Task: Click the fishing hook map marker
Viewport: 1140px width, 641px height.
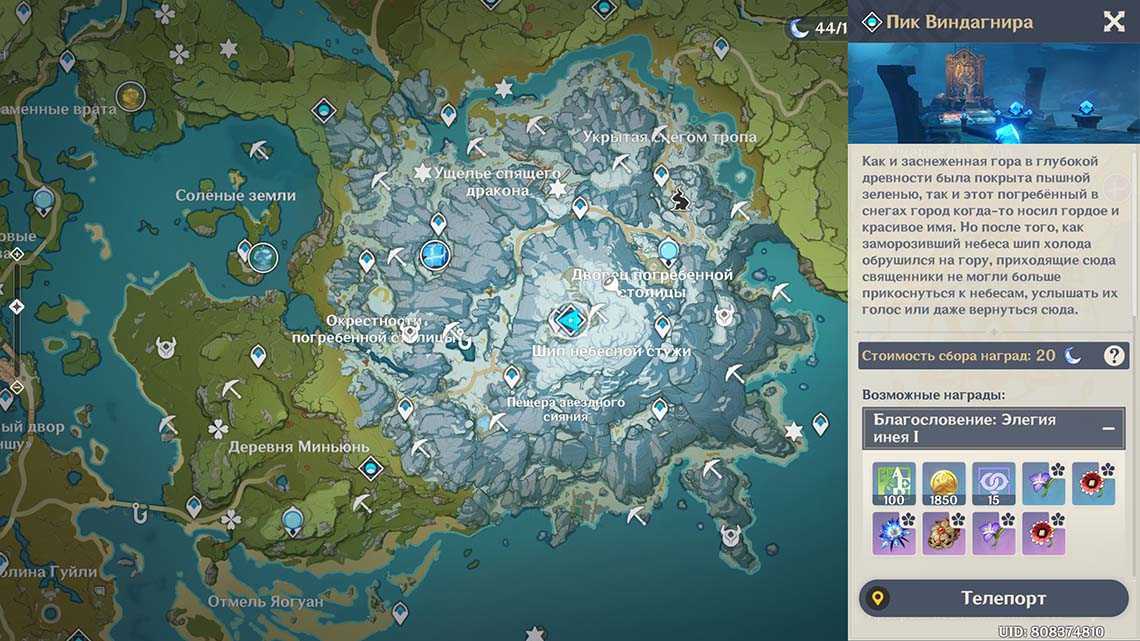Action: (x=141, y=511)
